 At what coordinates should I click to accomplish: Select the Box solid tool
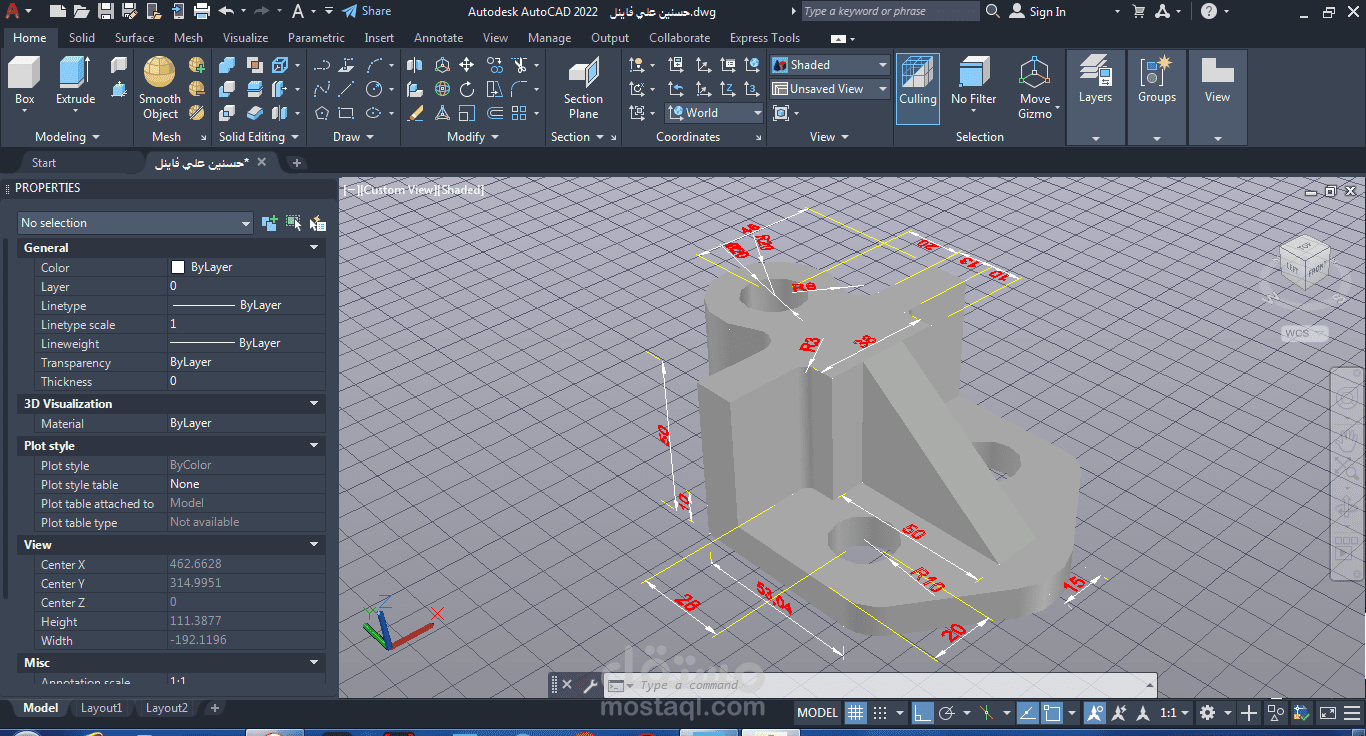(x=24, y=82)
